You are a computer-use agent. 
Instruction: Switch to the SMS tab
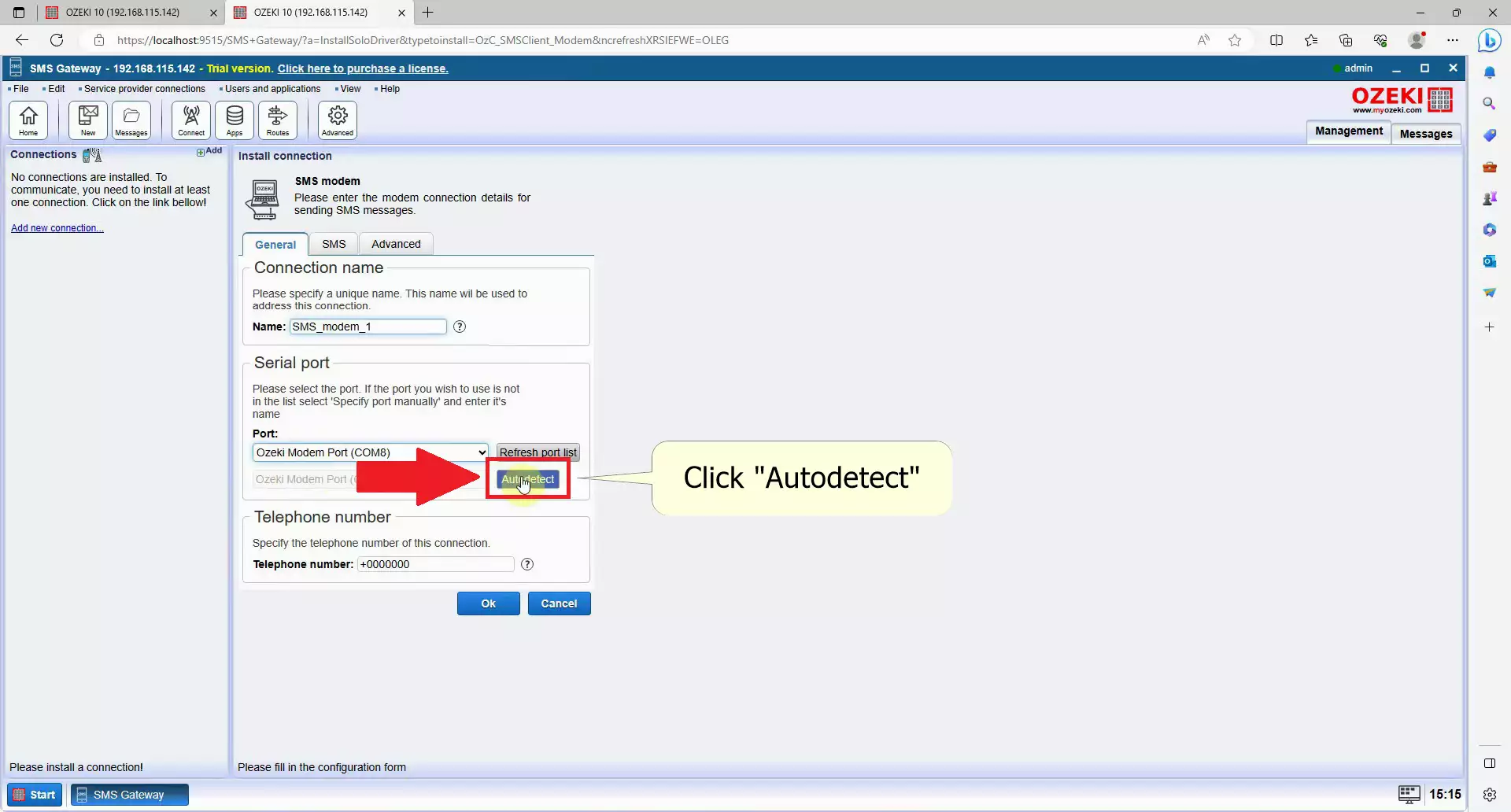(334, 244)
